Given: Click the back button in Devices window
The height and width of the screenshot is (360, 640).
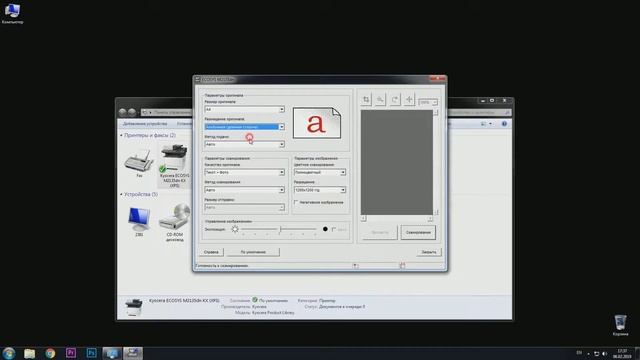Looking at the screenshot, I should [122, 112].
